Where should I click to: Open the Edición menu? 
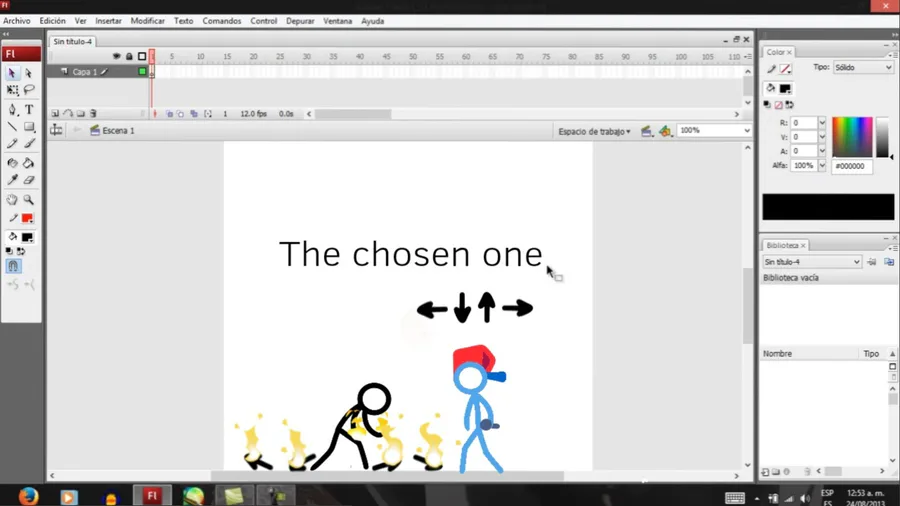click(52, 21)
